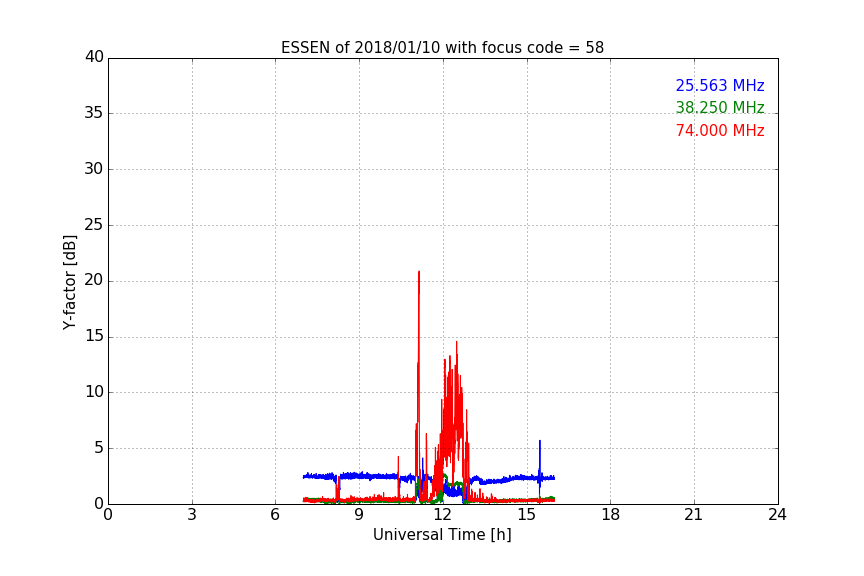Click the x-axis tick label '18'
864x576 pixels.
[611, 515]
